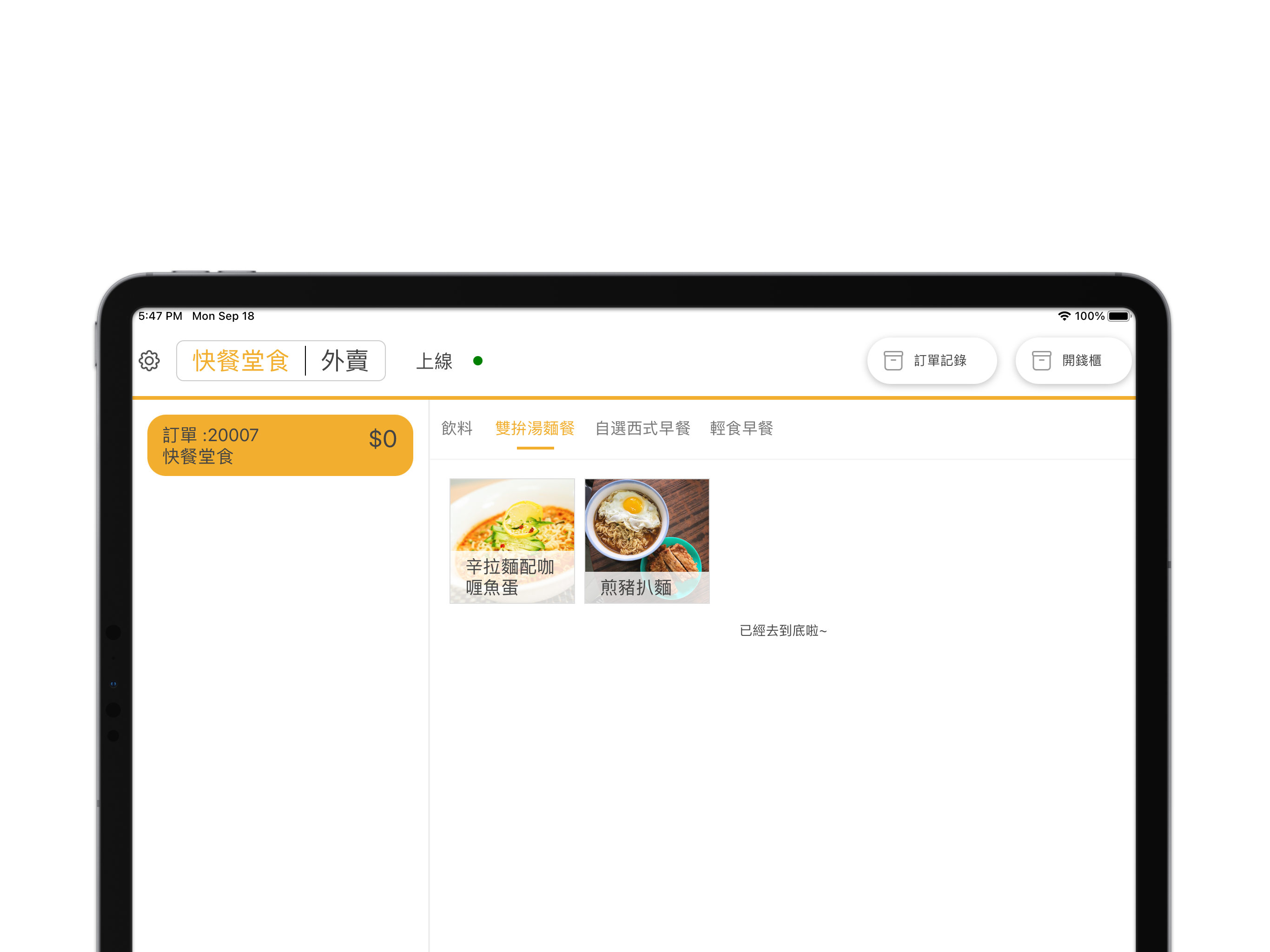Open the 訂單記錄 order history button
This screenshot has height=952, width=1270.
pyautogui.click(x=939, y=361)
